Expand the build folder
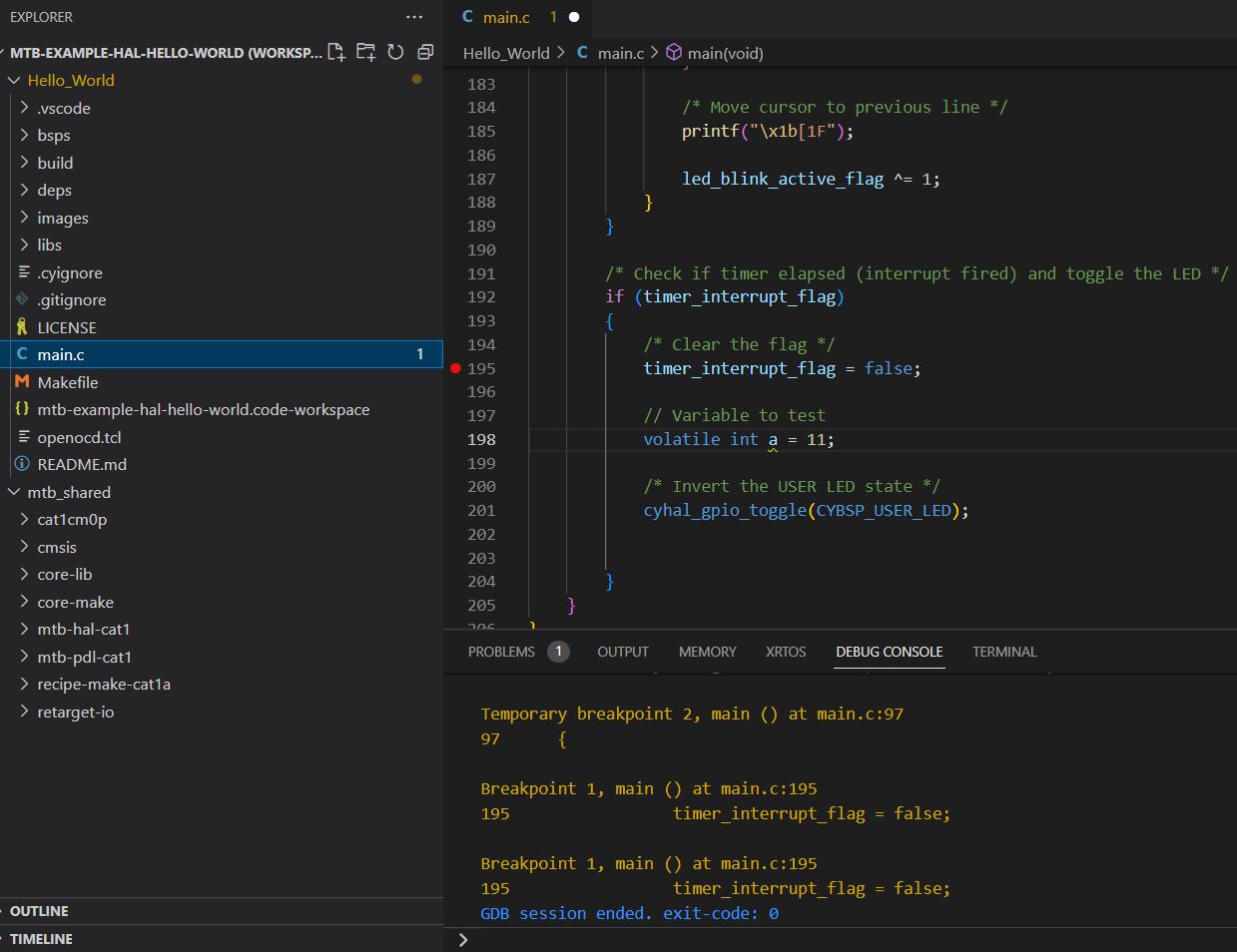Viewport: 1237px width, 952px height. pyautogui.click(x=25, y=163)
